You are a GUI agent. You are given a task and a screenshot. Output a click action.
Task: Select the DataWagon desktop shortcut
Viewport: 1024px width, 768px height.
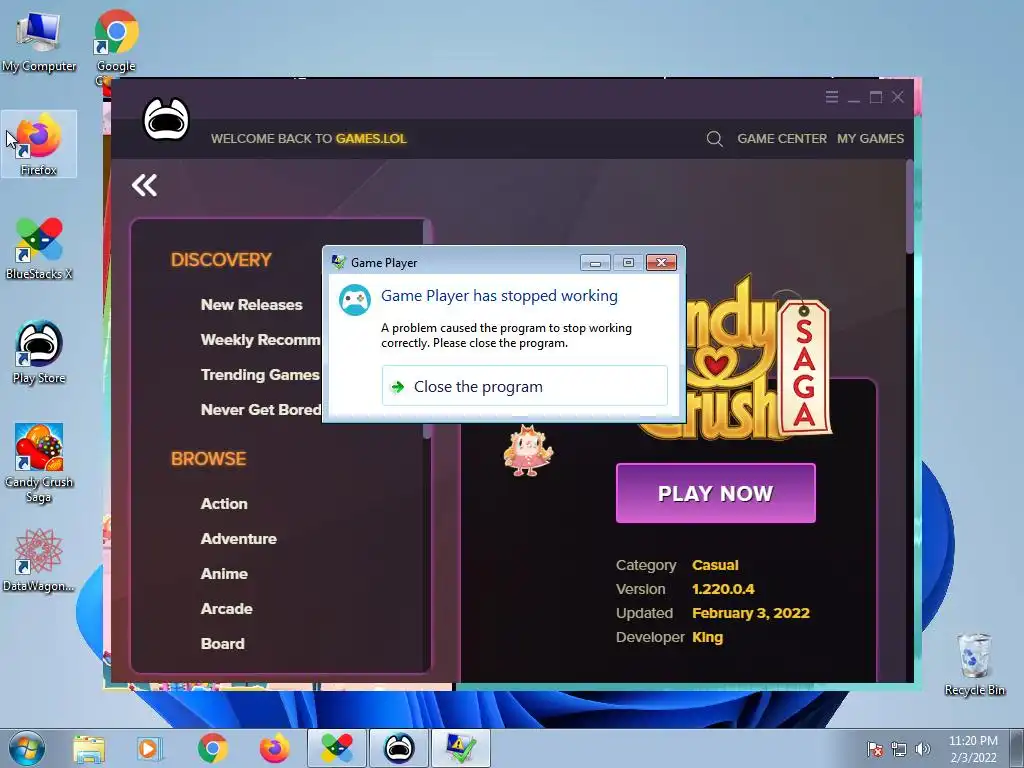39,560
